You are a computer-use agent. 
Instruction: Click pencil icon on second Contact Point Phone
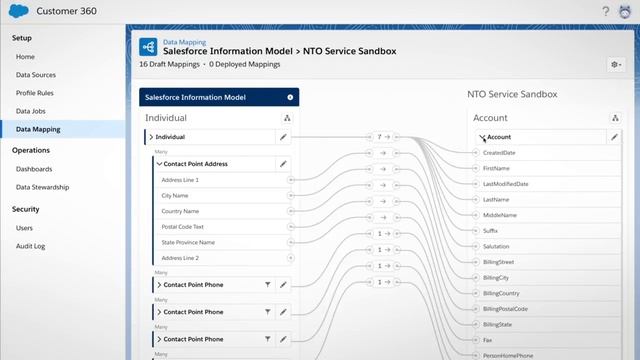pos(283,312)
